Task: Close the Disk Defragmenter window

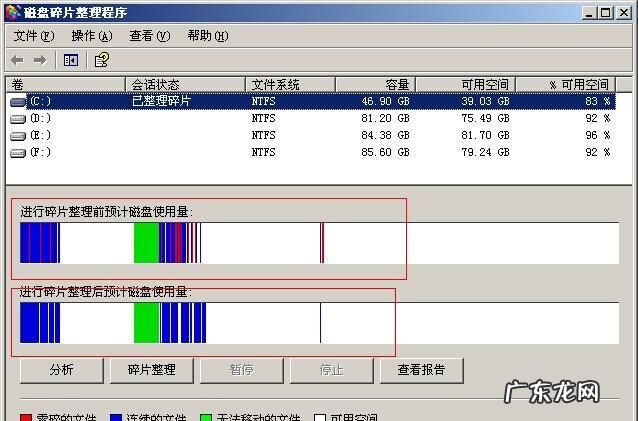Action: 624,13
